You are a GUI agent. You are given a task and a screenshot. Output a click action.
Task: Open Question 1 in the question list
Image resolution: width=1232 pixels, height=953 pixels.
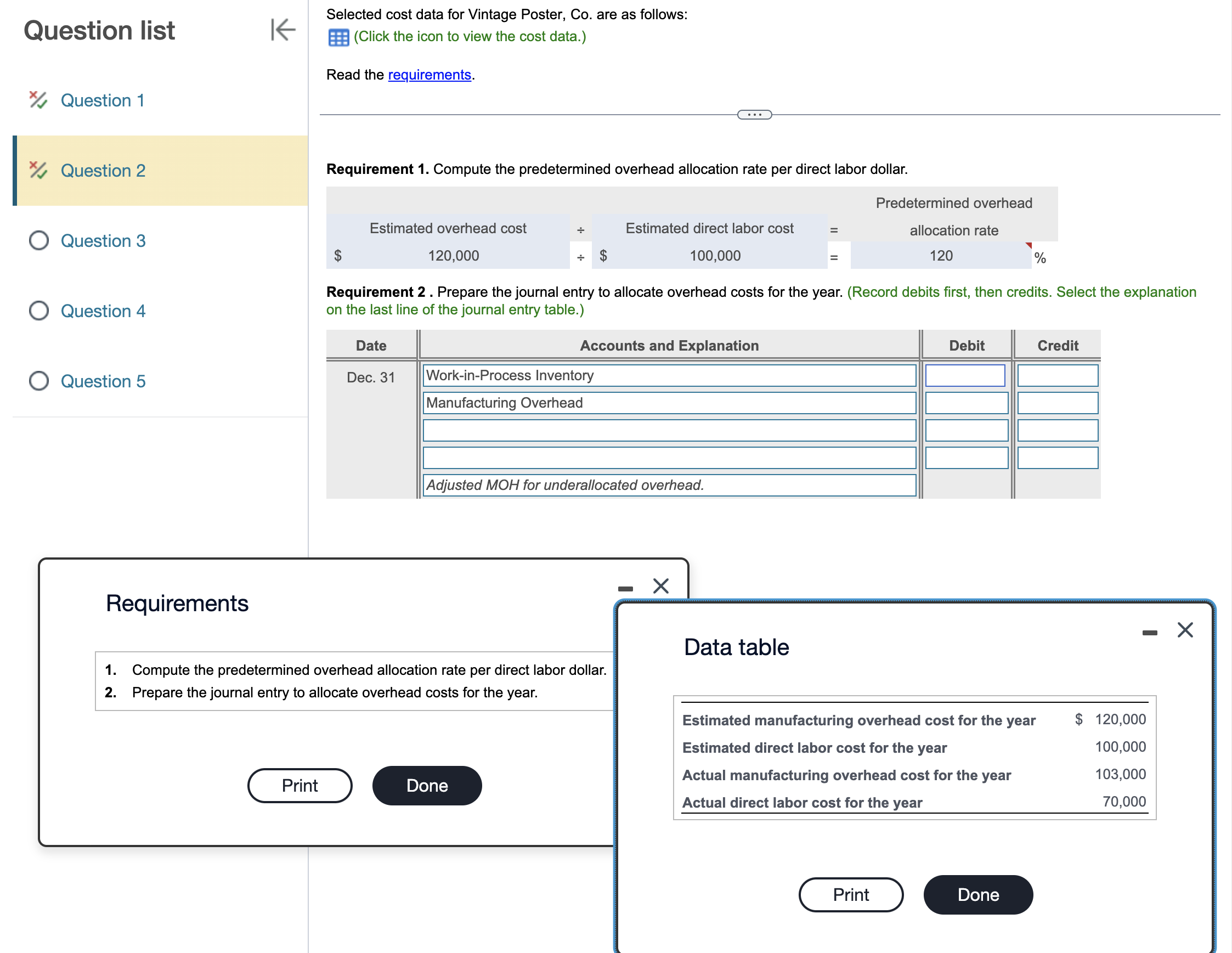click(103, 100)
